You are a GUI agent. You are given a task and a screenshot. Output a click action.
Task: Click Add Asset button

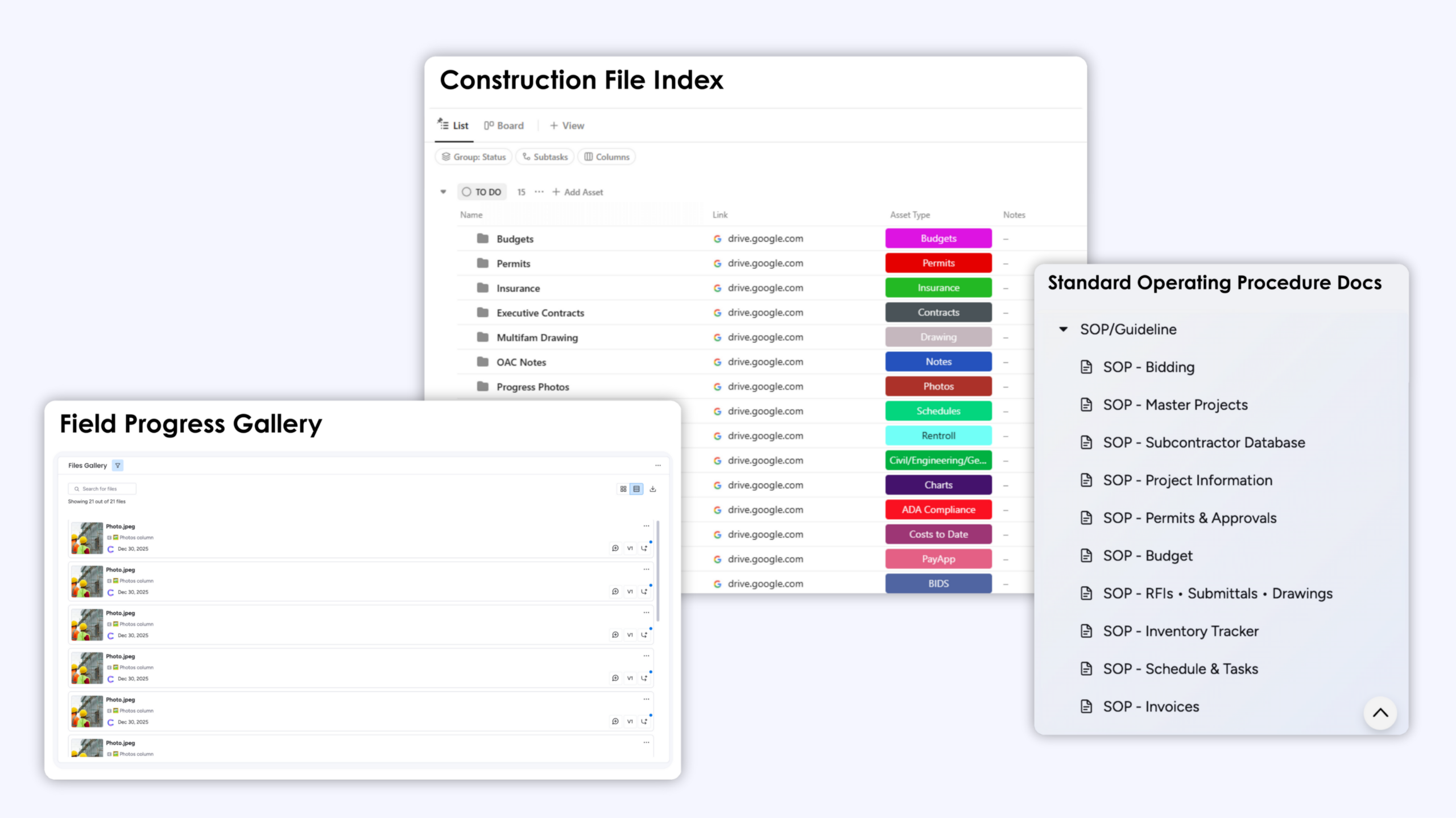tap(578, 192)
